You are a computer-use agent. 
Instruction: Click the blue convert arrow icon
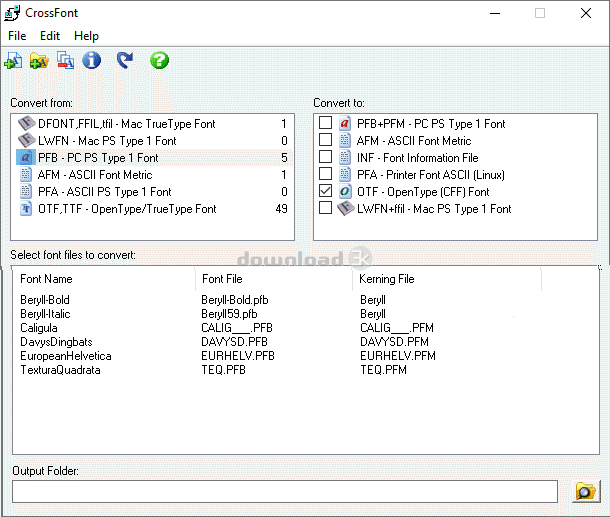[x=125, y=61]
